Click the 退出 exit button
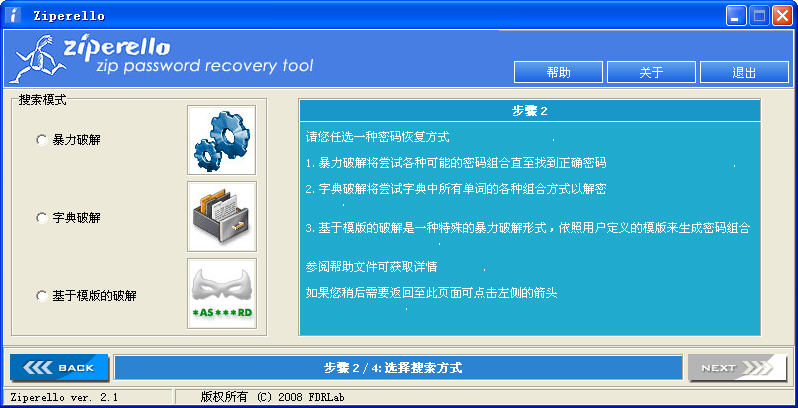 click(745, 72)
